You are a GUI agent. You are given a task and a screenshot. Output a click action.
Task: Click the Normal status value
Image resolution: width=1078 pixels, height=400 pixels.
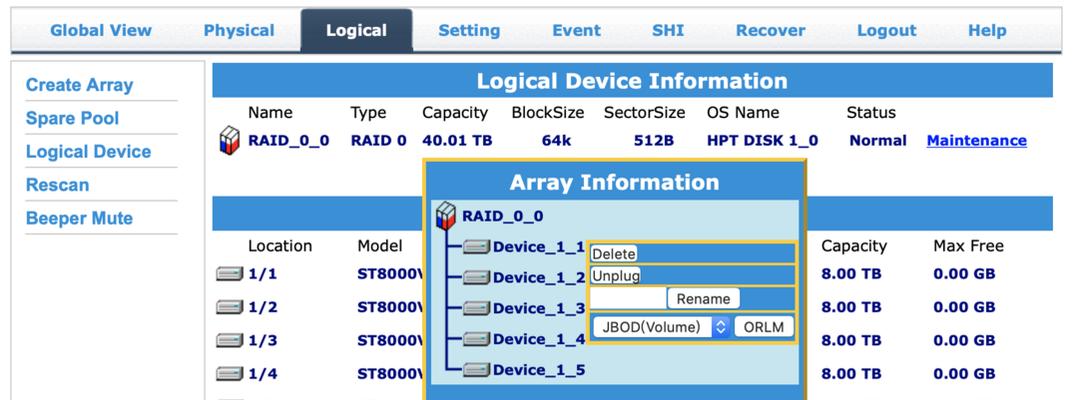pos(878,140)
